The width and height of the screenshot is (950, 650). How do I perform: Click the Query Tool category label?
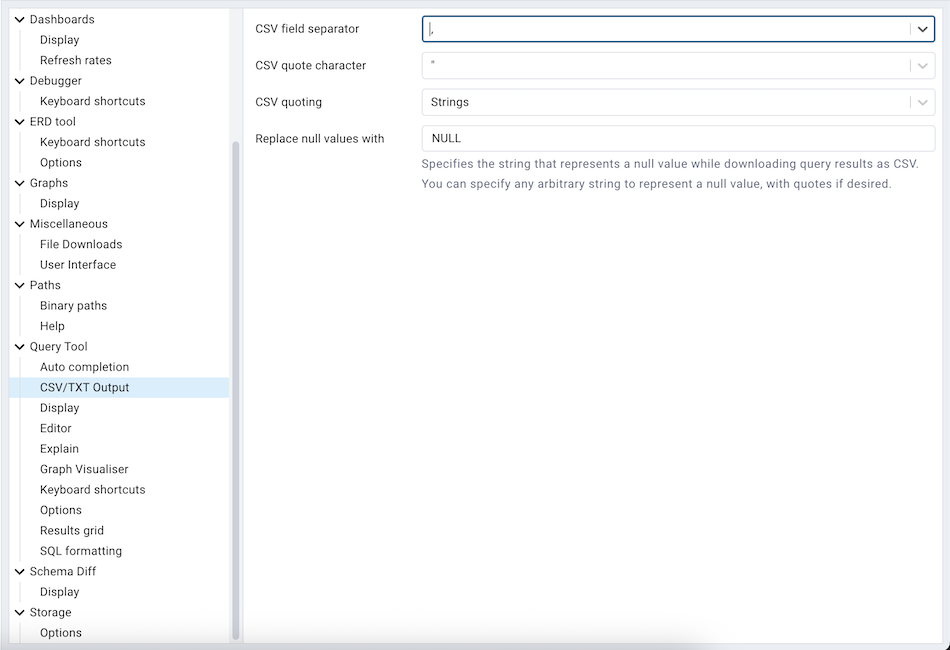point(58,347)
